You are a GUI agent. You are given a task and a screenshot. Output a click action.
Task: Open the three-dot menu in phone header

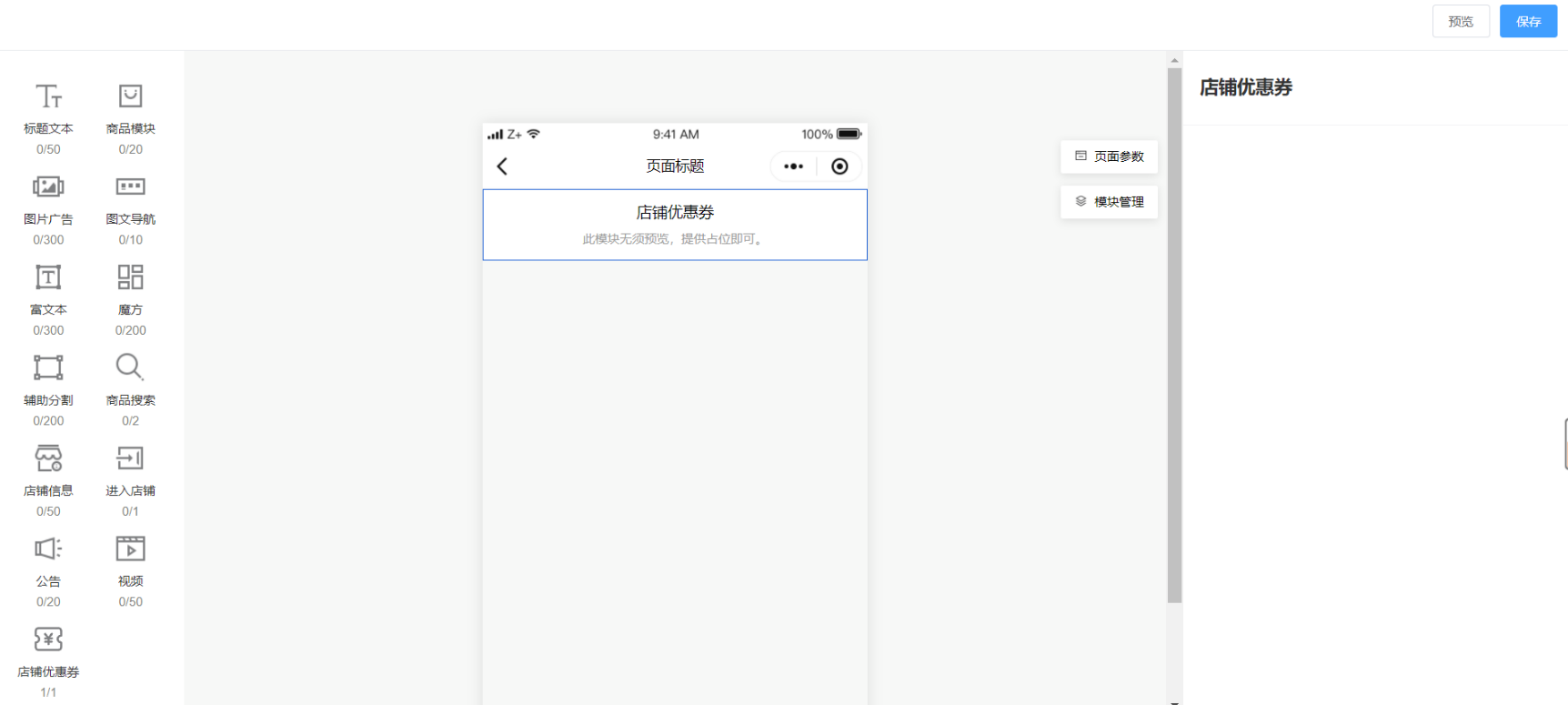point(793,166)
